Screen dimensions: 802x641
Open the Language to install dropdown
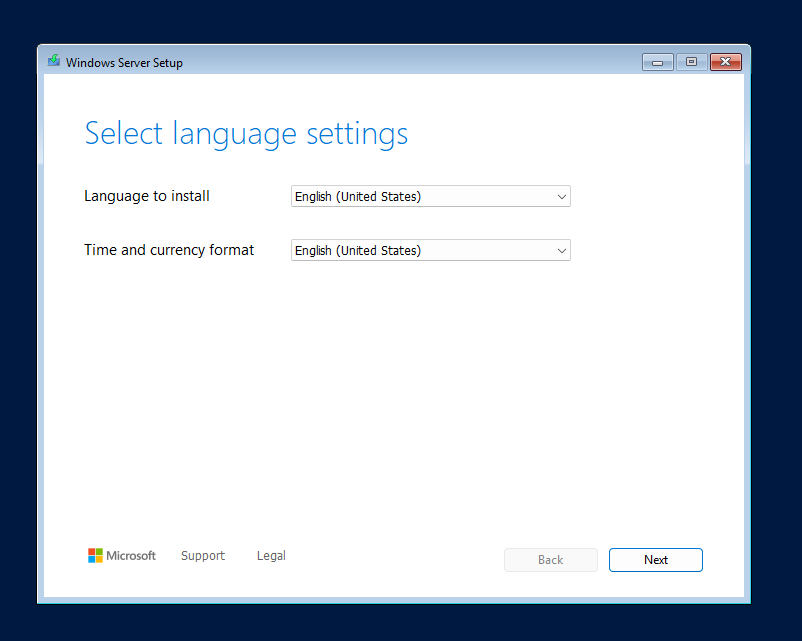(x=431, y=196)
